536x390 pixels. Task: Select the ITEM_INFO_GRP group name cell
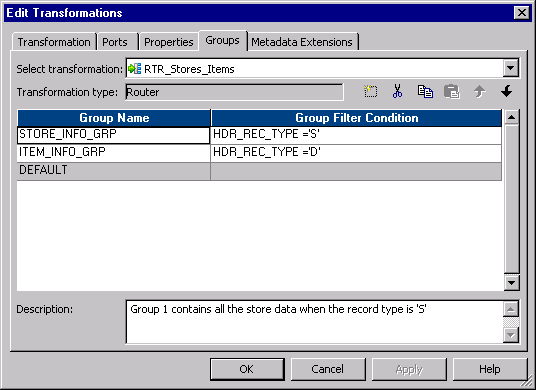pos(113,153)
